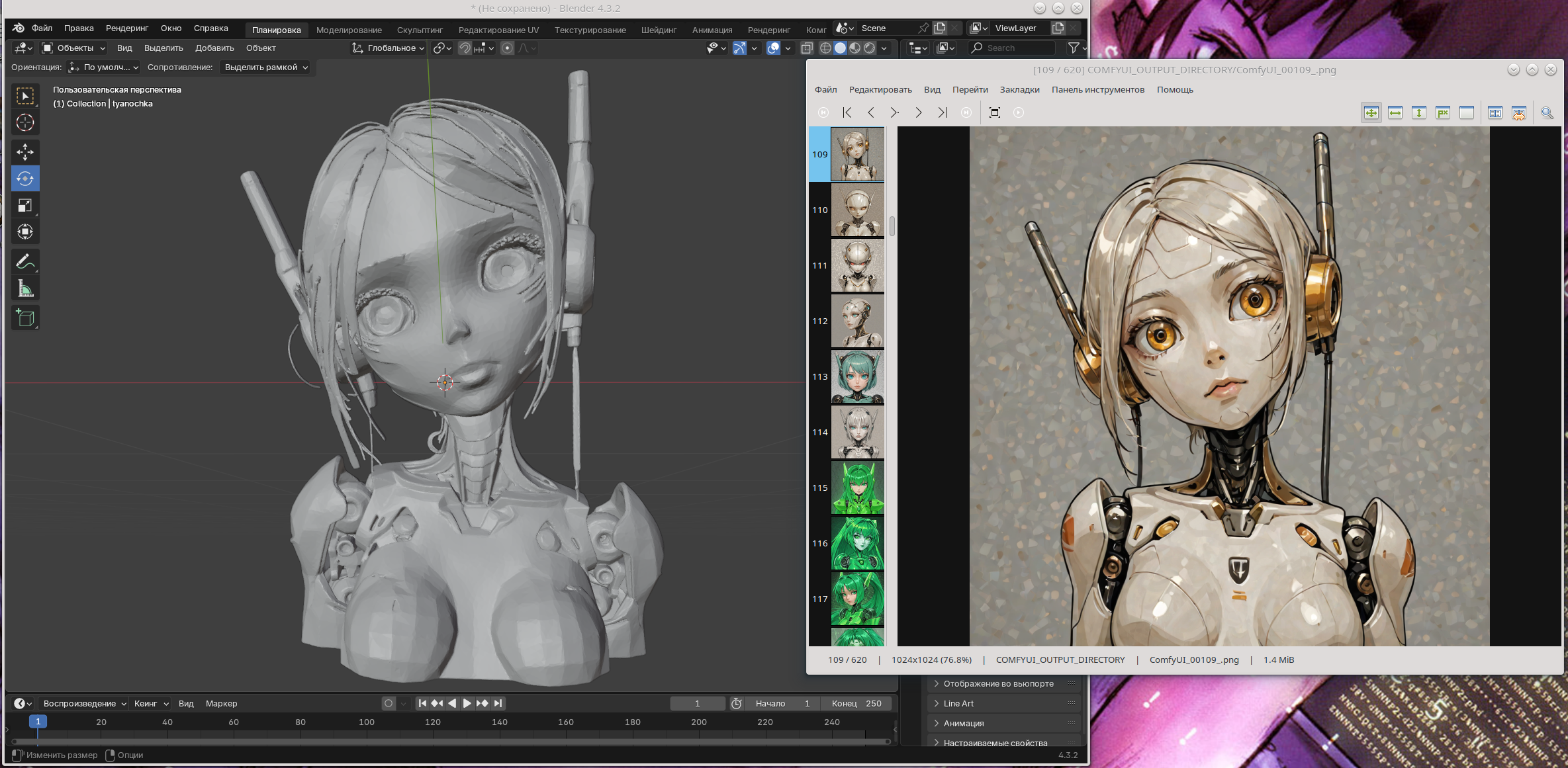Click image viewer zoom magnifier icon
The image size is (1568, 768).
point(1547,113)
